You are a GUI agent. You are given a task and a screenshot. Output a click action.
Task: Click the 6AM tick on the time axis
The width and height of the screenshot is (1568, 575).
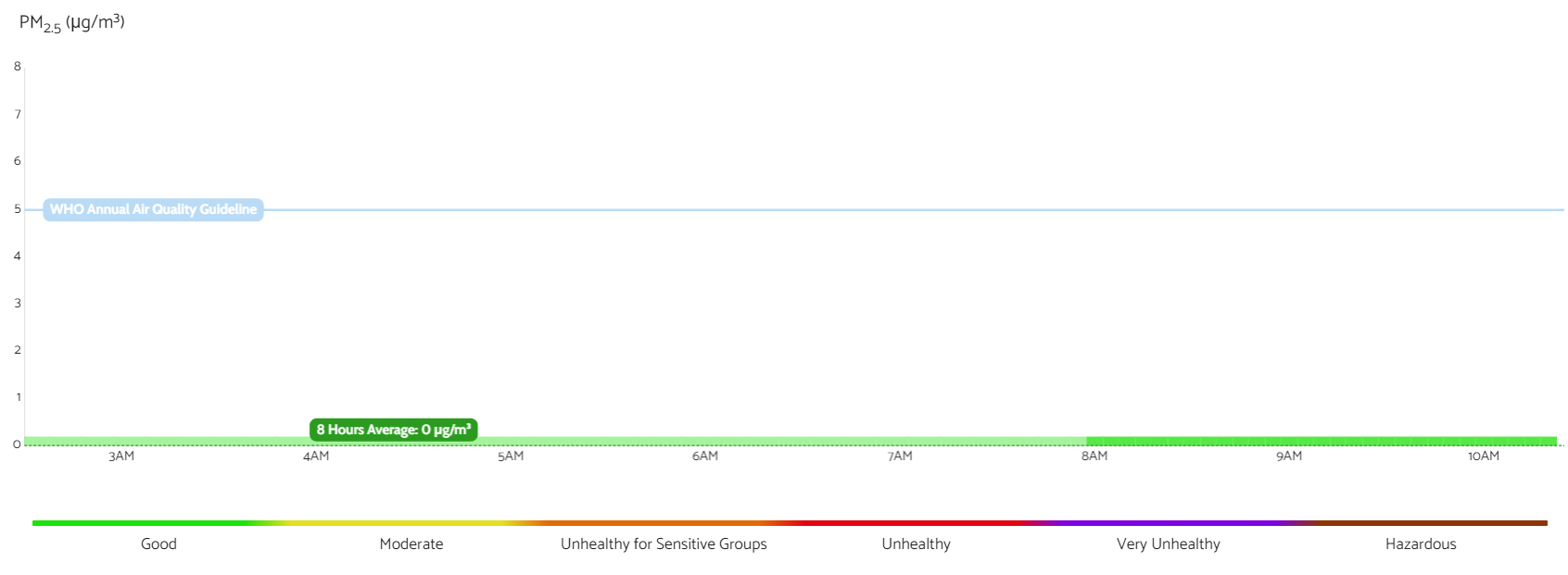[x=705, y=456]
